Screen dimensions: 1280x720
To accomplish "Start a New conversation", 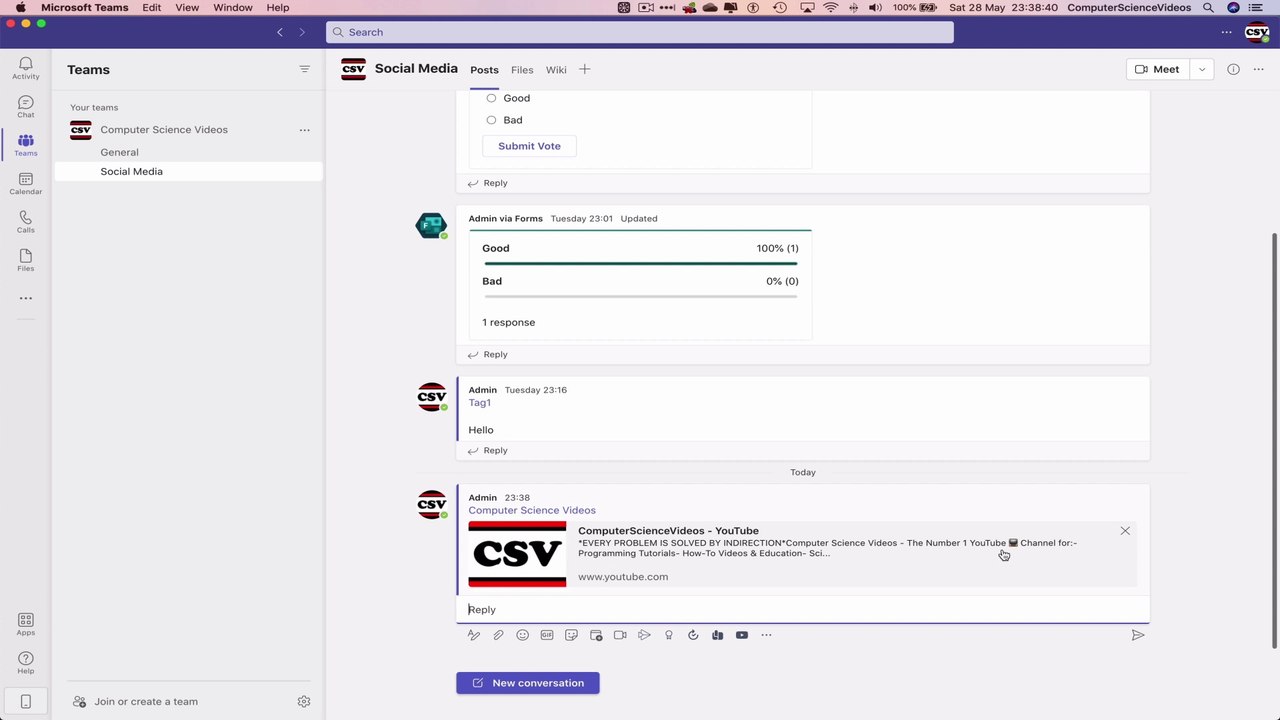I will tap(528, 683).
